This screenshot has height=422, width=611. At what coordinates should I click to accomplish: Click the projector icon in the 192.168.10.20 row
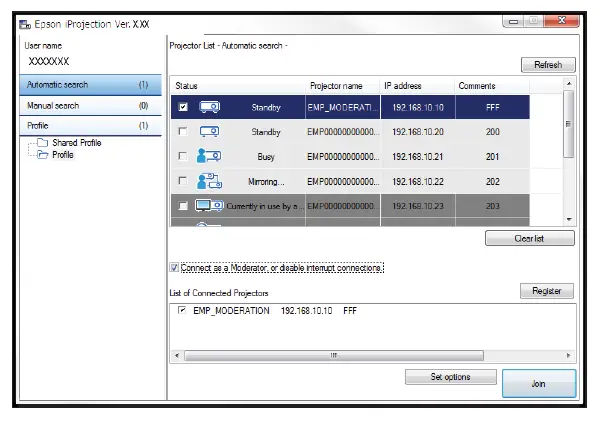tap(210, 131)
